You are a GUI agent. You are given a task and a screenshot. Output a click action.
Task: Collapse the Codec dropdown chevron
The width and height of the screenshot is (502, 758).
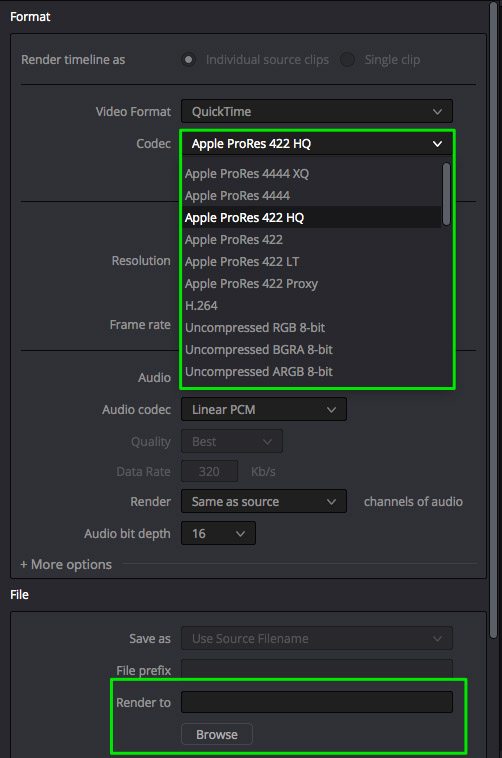tap(437, 144)
